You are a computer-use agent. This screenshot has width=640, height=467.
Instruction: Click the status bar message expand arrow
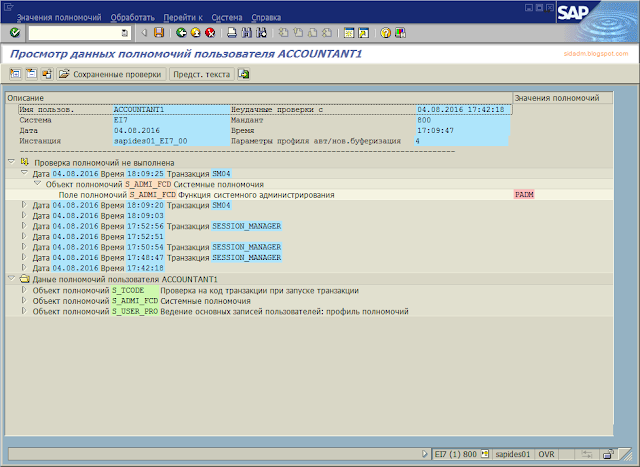(x=424, y=454)
